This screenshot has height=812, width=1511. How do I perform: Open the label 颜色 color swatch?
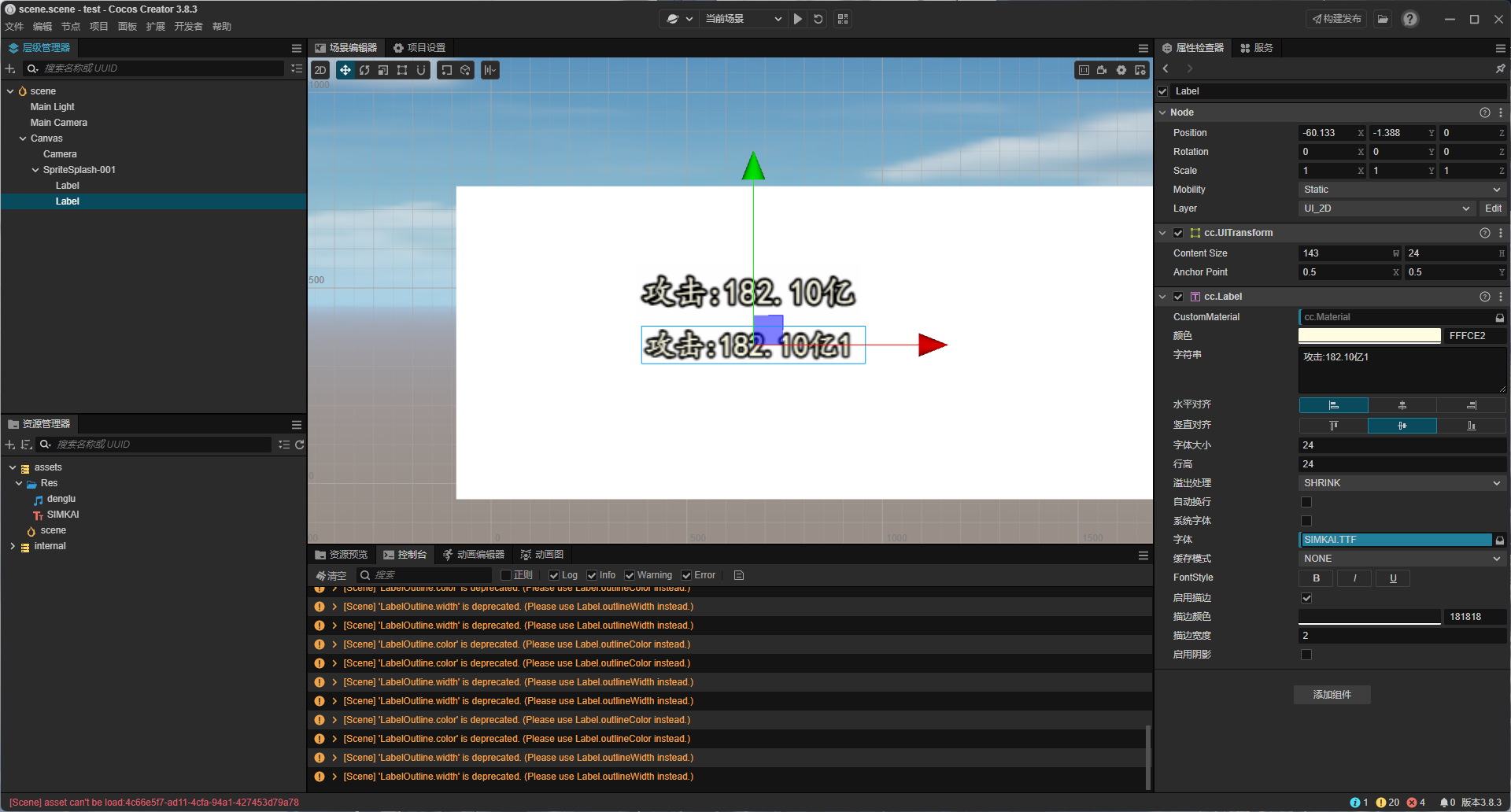click(x=1369, y=336)
